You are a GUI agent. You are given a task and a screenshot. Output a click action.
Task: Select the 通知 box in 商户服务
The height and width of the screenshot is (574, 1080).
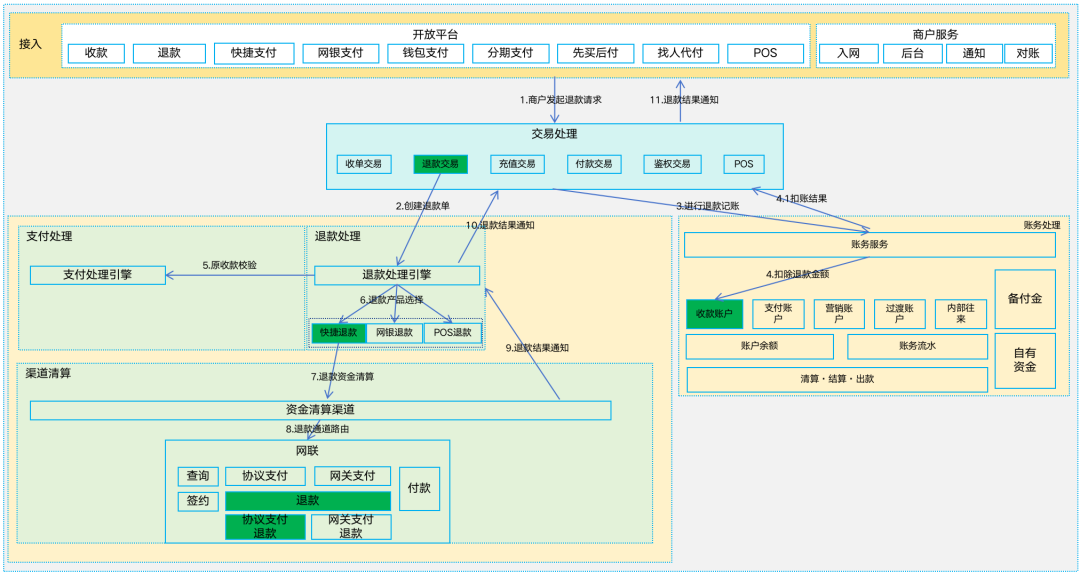[x=974, y=53]
